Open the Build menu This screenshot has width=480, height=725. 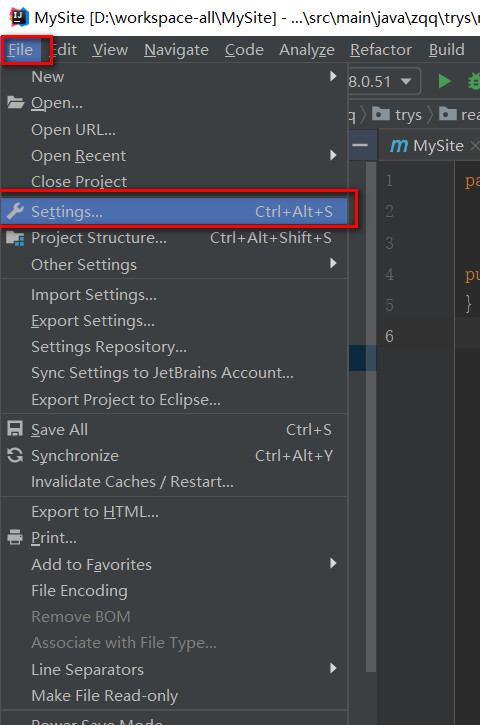click(446, 49)
